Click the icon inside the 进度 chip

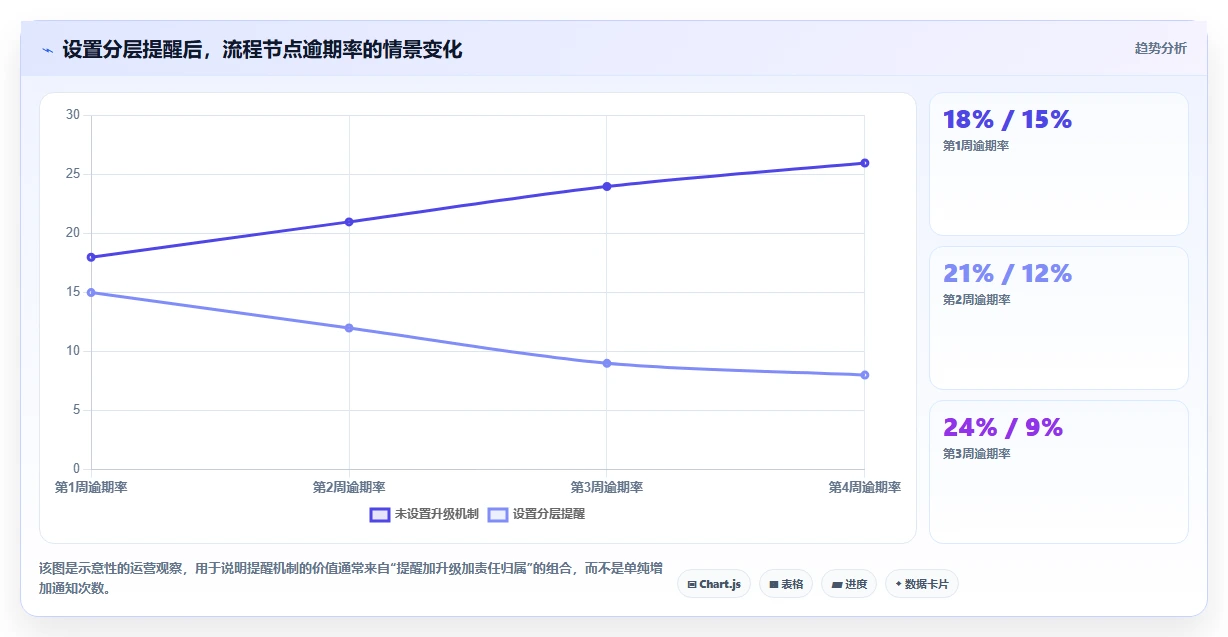pyautogui.click(x=836, y=584)
